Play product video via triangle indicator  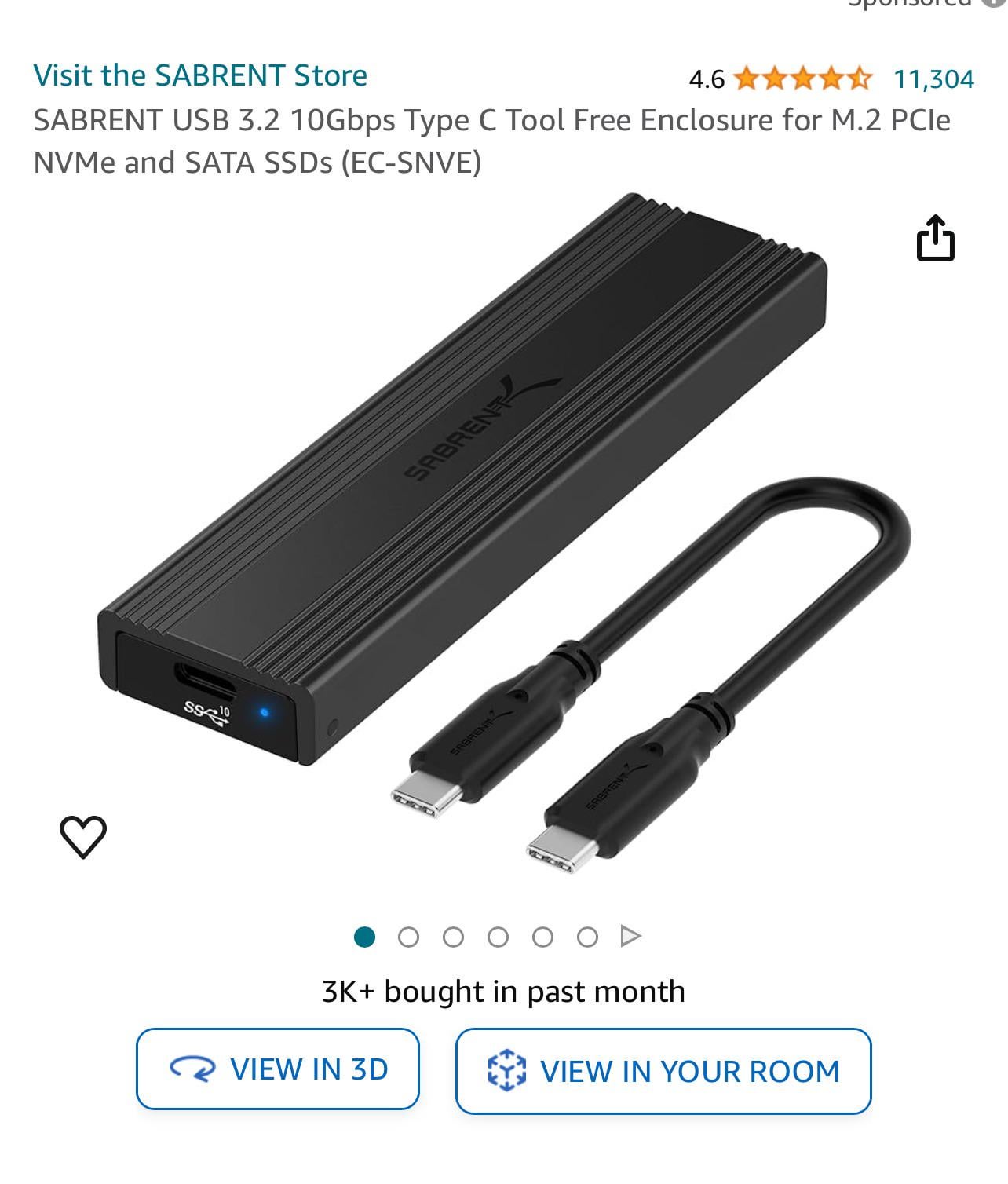click(x=630, y=936)
